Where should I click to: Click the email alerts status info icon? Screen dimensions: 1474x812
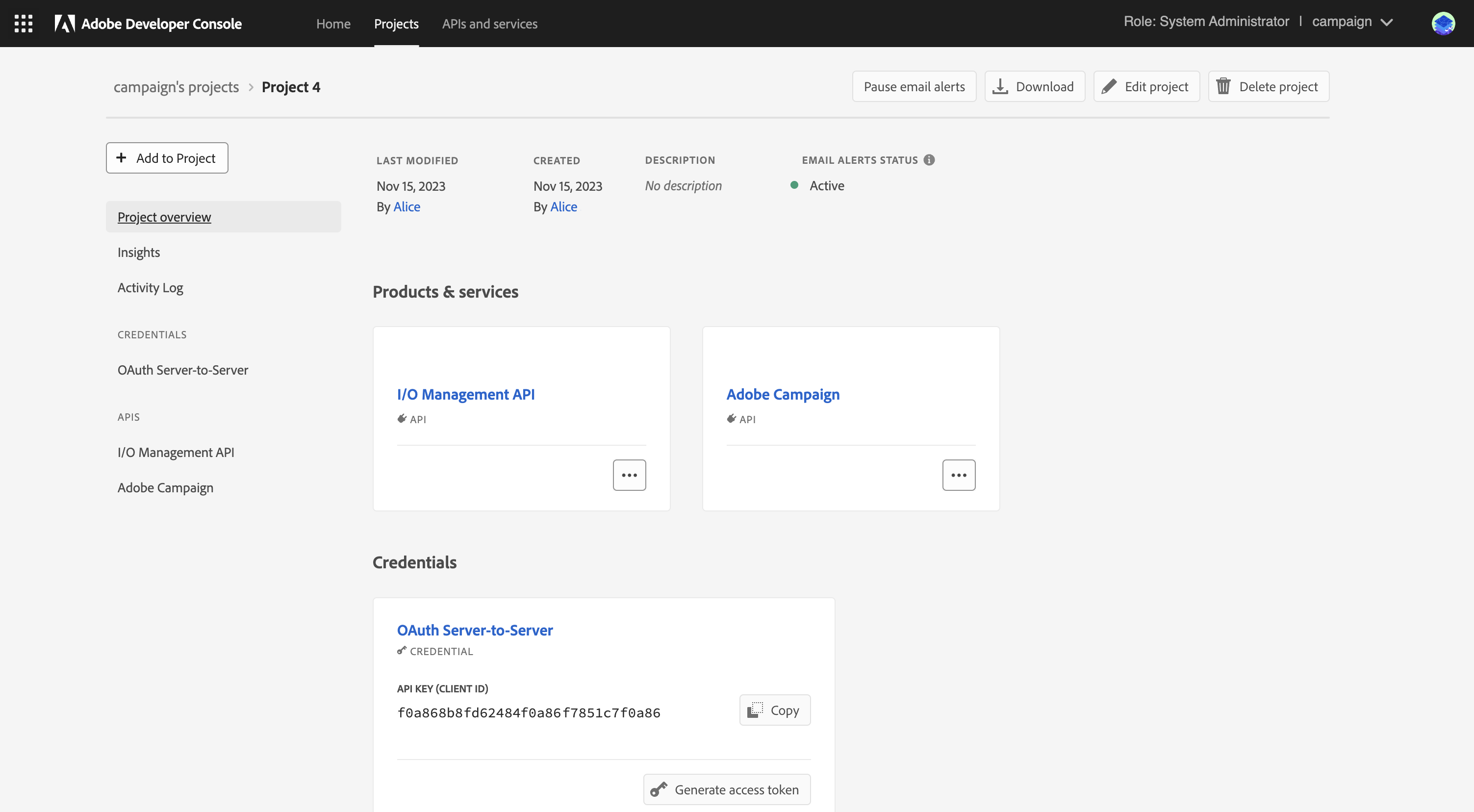coord(929,160)
